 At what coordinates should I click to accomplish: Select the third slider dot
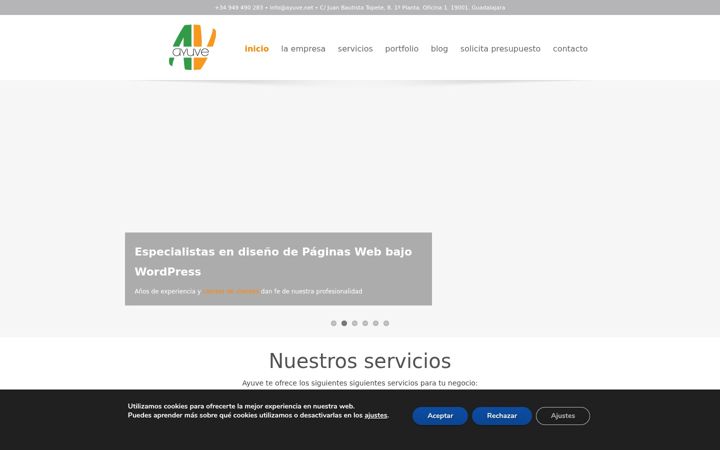(354, 323)
